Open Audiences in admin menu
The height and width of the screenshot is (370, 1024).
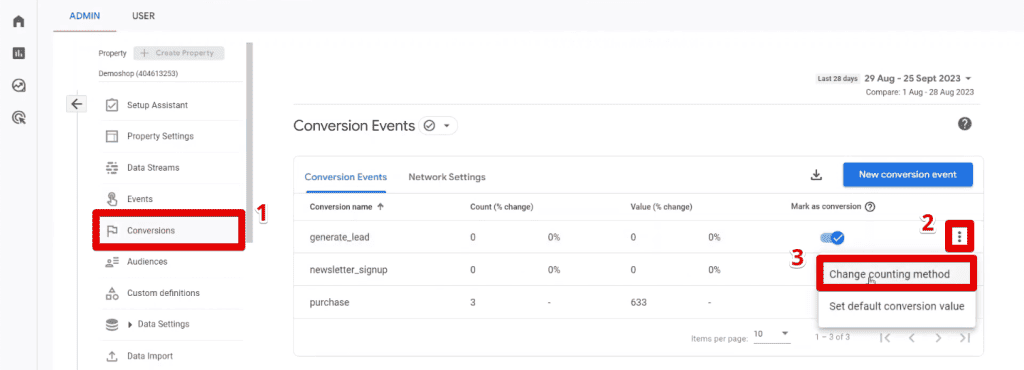coord(148,262)
